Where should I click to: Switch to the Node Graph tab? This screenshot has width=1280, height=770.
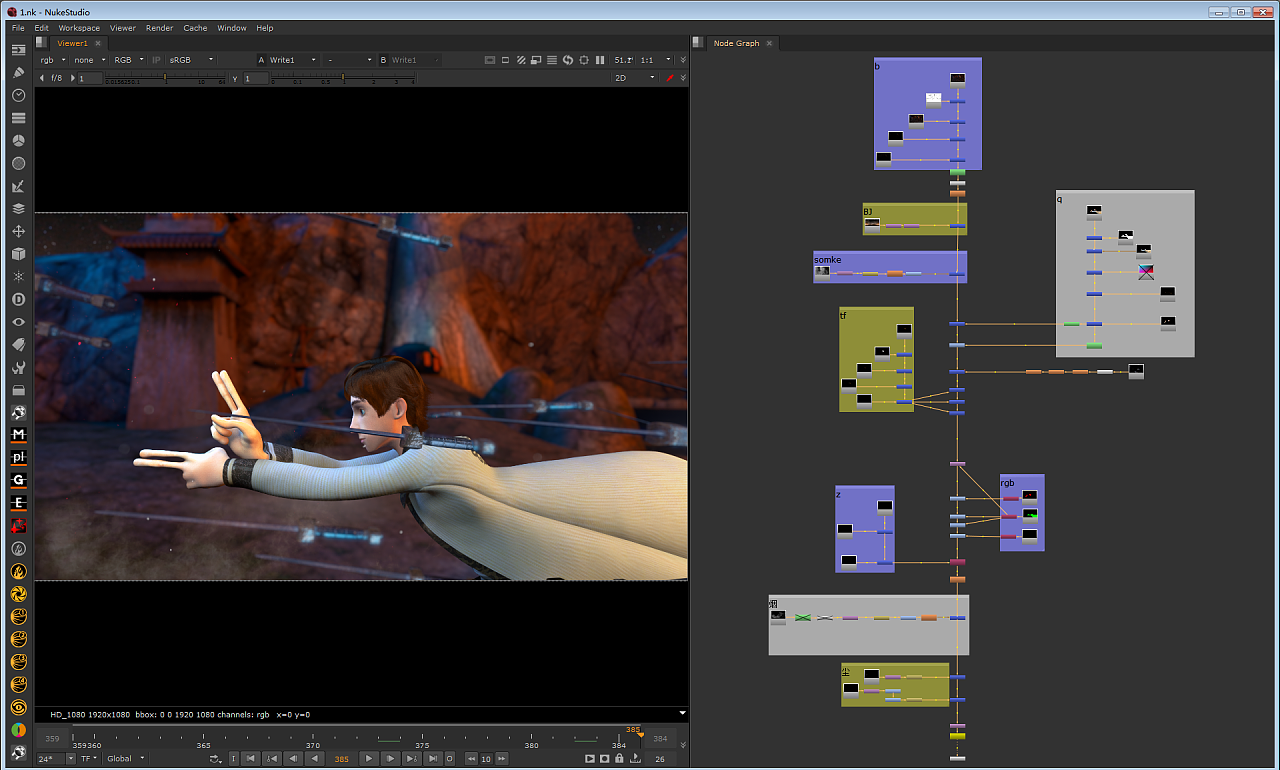point(735,43)
